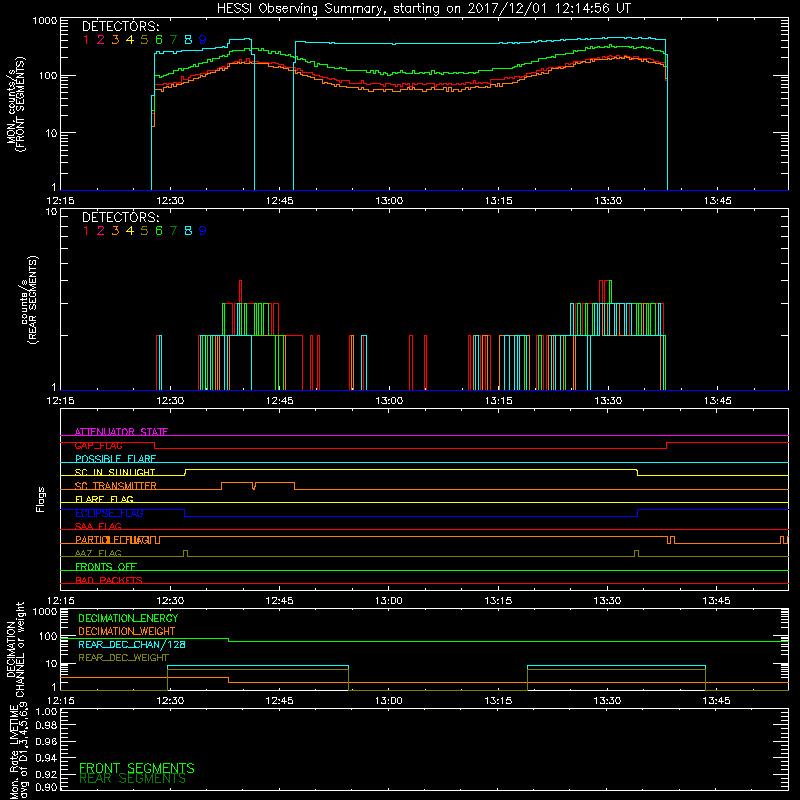This screenshot has width=800, height=800.
Task: Pick the SC_IN_SUNLIGHT flag label
Action: [x=115, y=472]
